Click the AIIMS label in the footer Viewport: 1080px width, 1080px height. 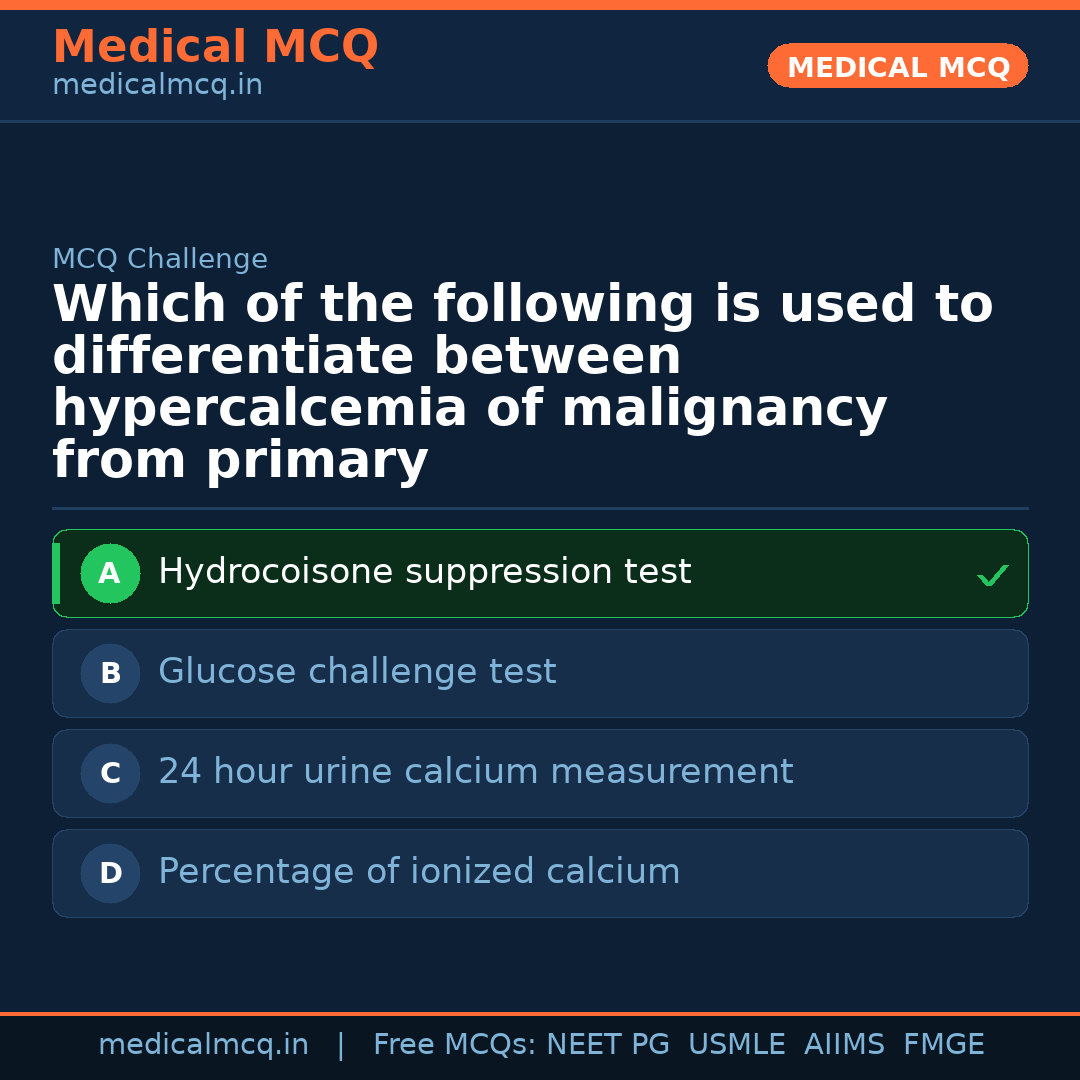click(x=844, y=1045)
